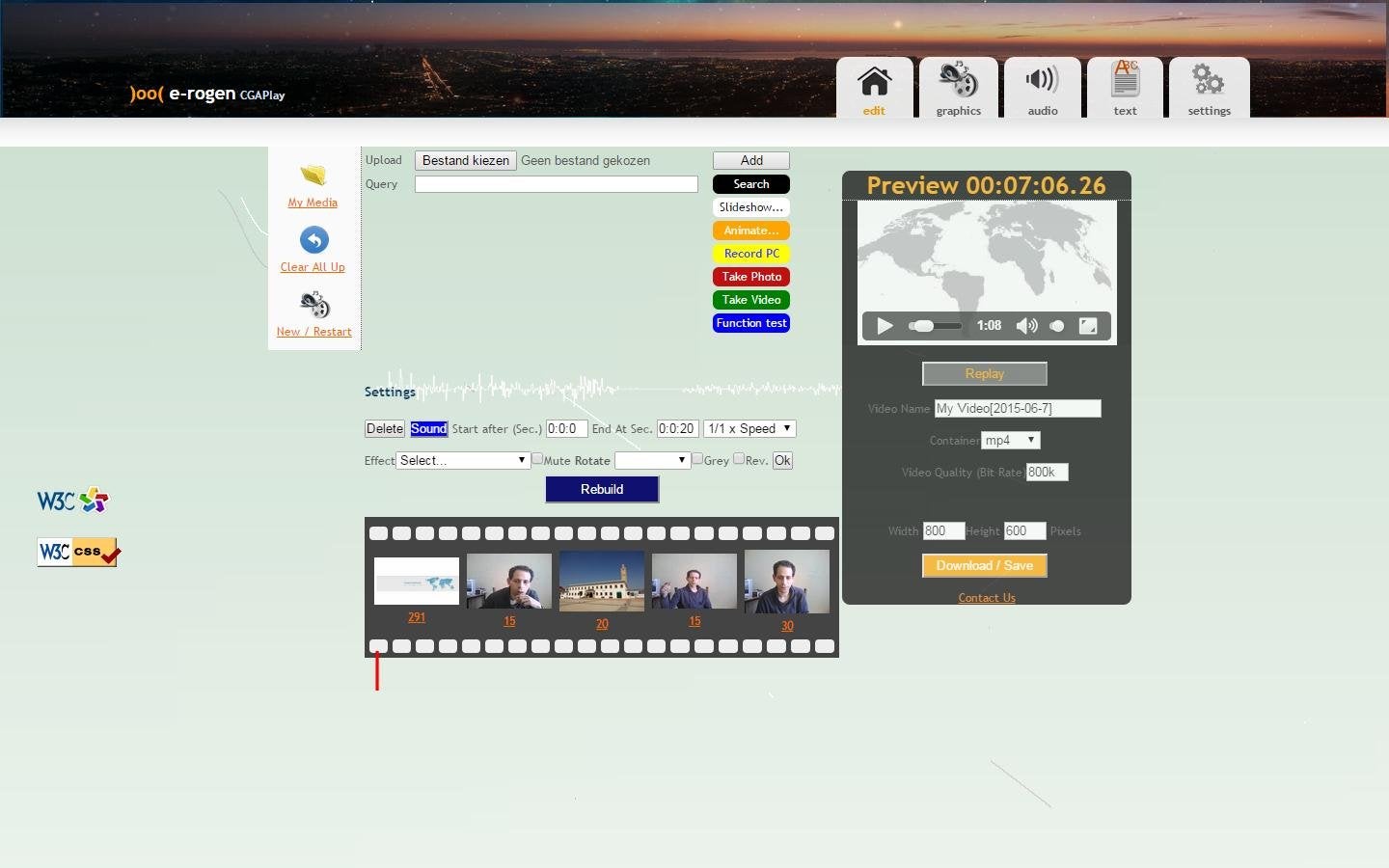Expand the Effect Select... dropdown

(x=463, y=460)
